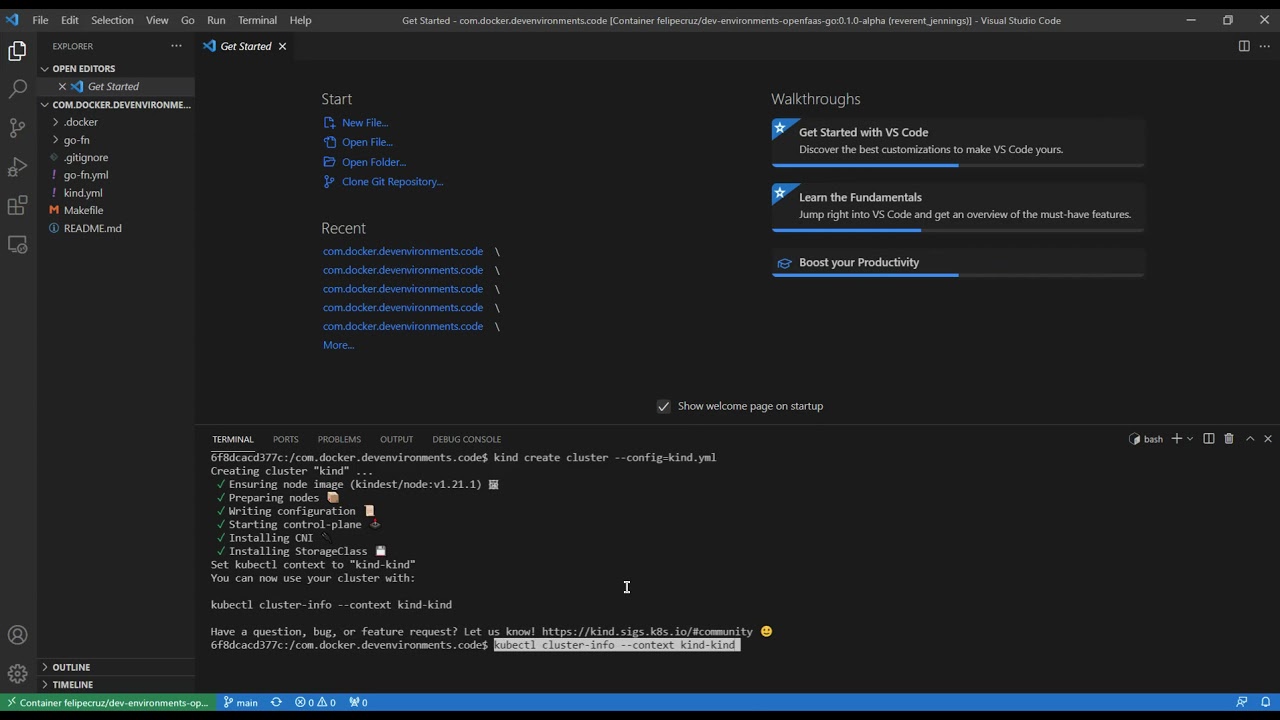Close the Get Started editor tab
This screenshot has width=1280, height=720.
tap(282, 46)
